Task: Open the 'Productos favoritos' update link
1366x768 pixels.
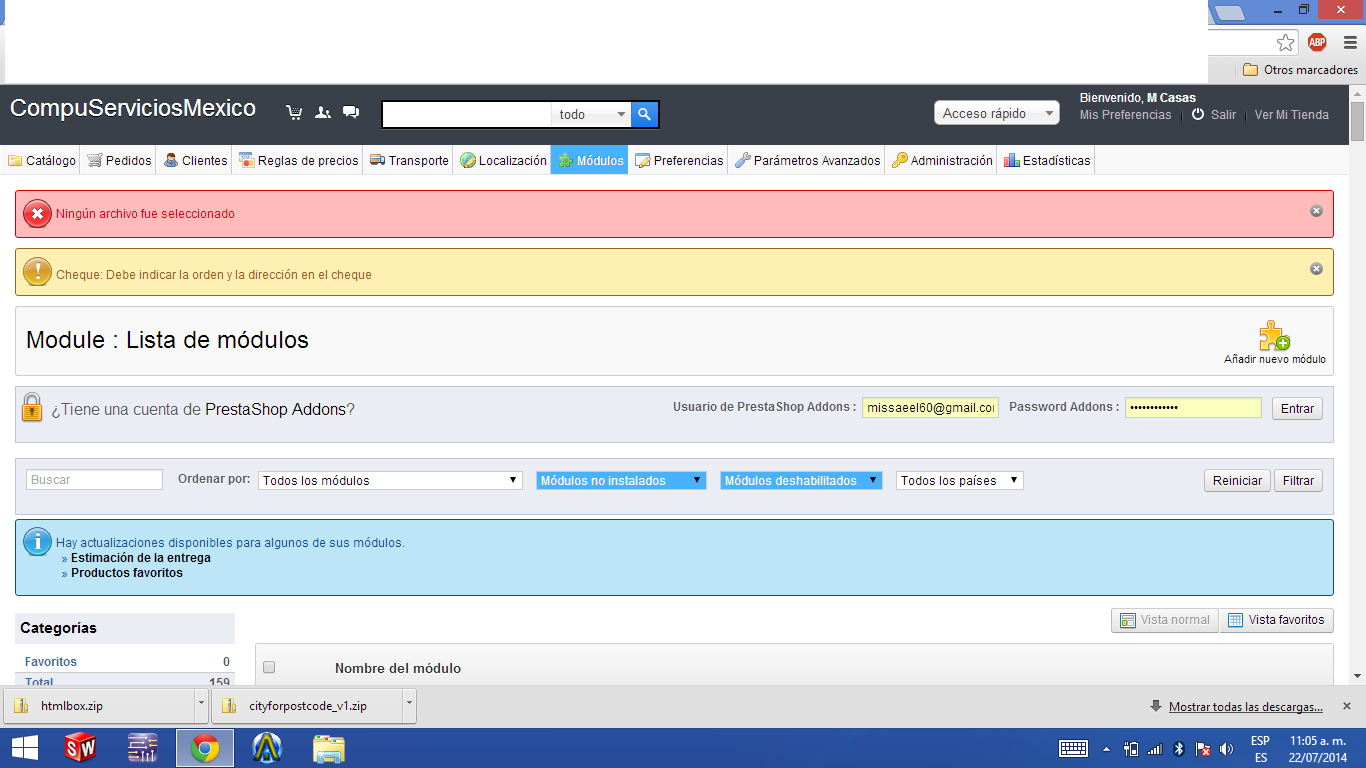Action: (127, 573)
